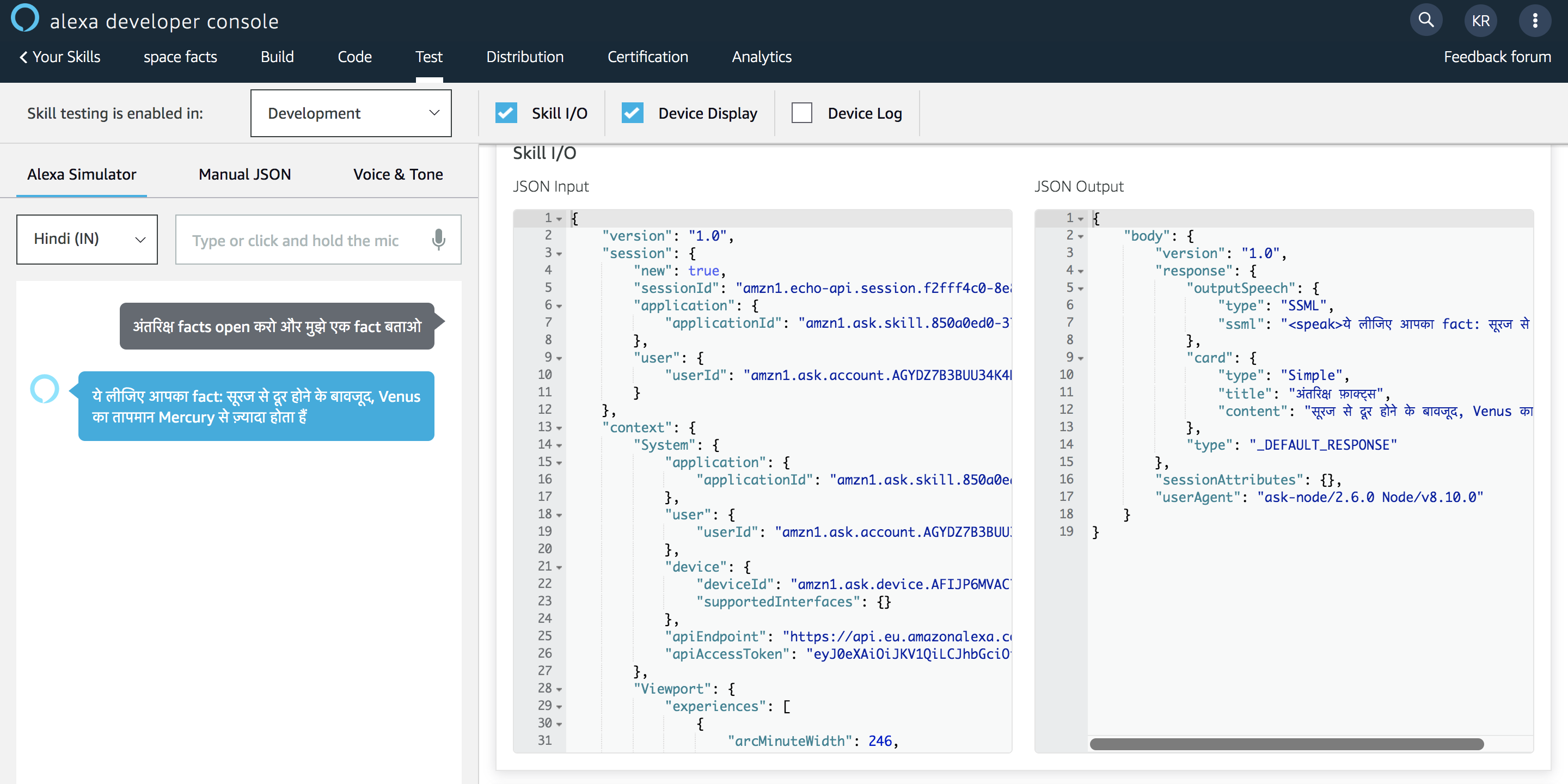Viewport: 1568px width, 784px height.
Task: Switch to the Manual JSON tab
Action: (x=244, y=174)
